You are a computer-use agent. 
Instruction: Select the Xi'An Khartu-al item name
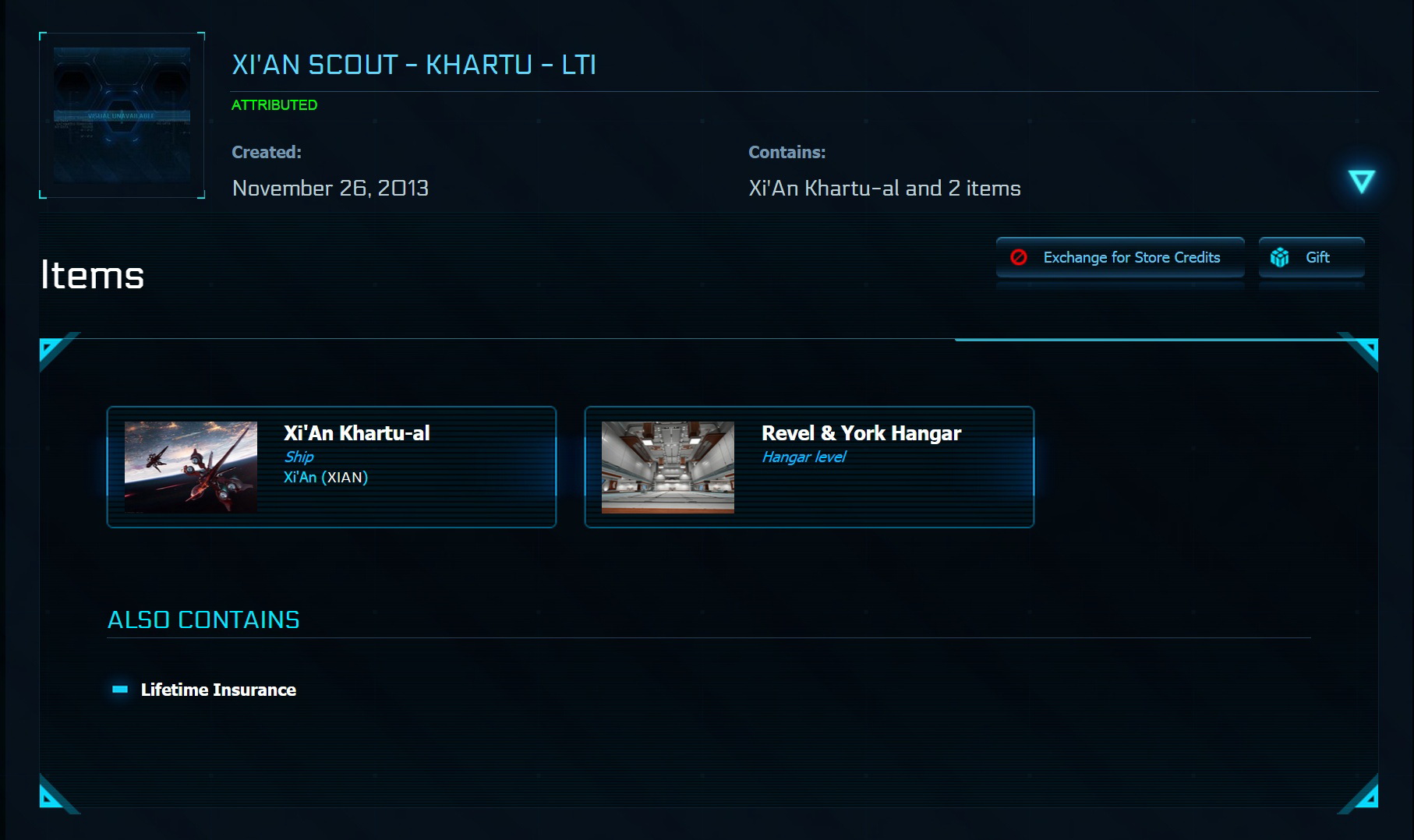(x=356, y=433)
